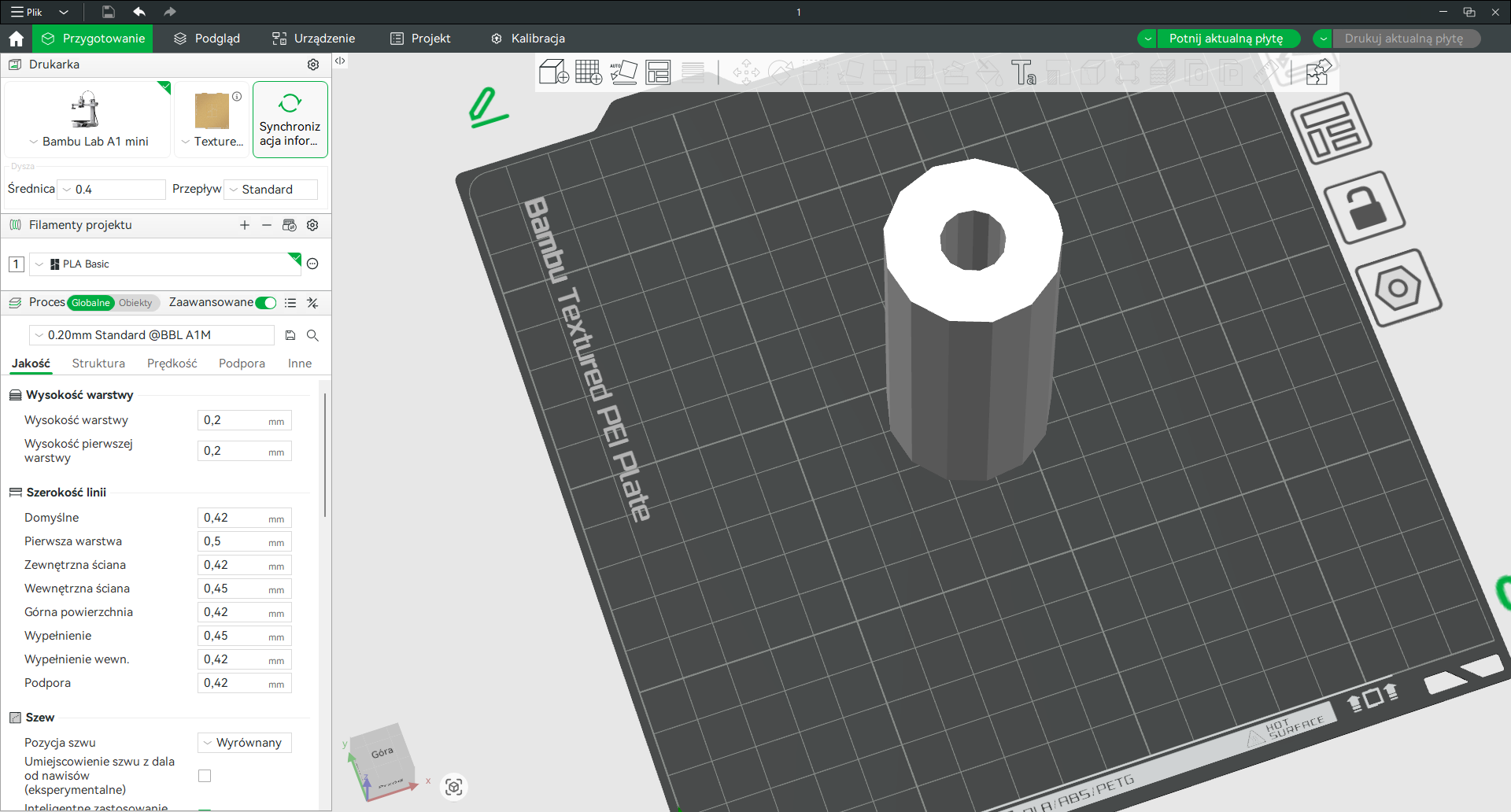Switch to the Podgląd tab

pyautogui.click(x=207, y=39)
